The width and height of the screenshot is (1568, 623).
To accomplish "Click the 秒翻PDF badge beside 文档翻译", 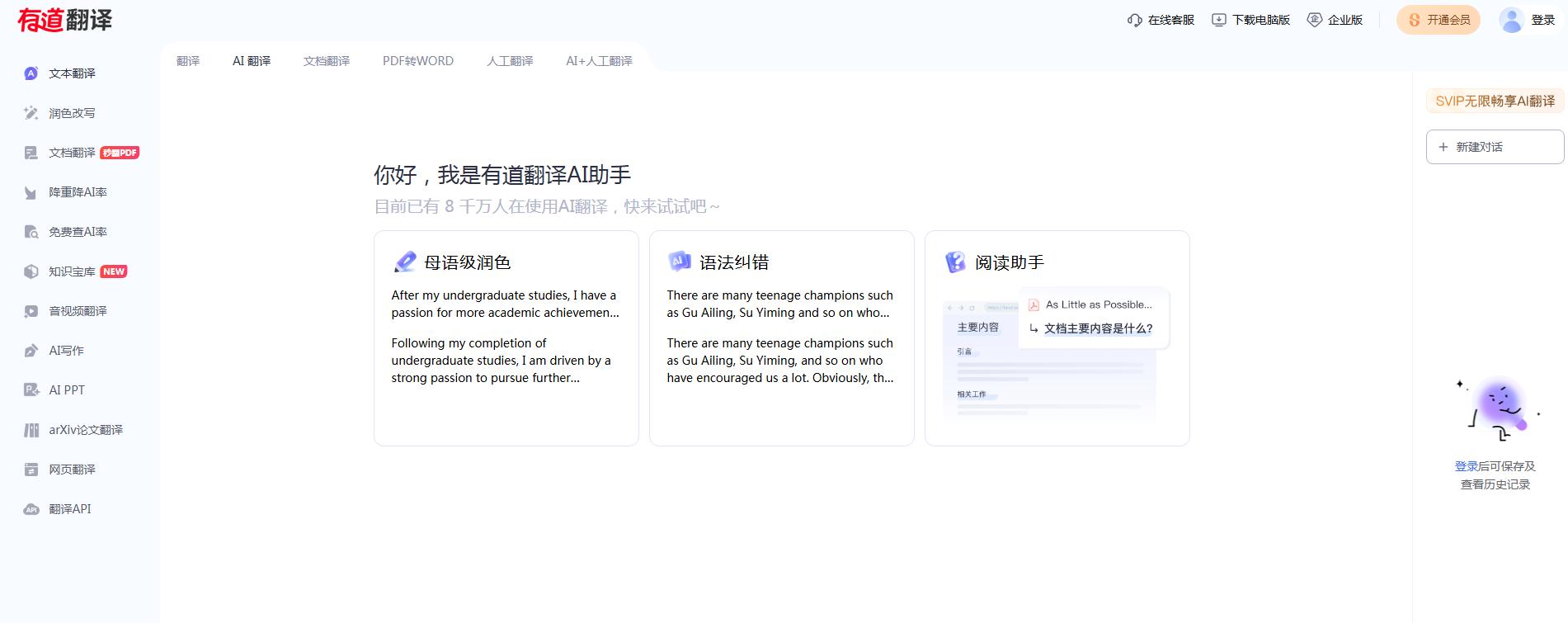I will [x=120, y=153].
